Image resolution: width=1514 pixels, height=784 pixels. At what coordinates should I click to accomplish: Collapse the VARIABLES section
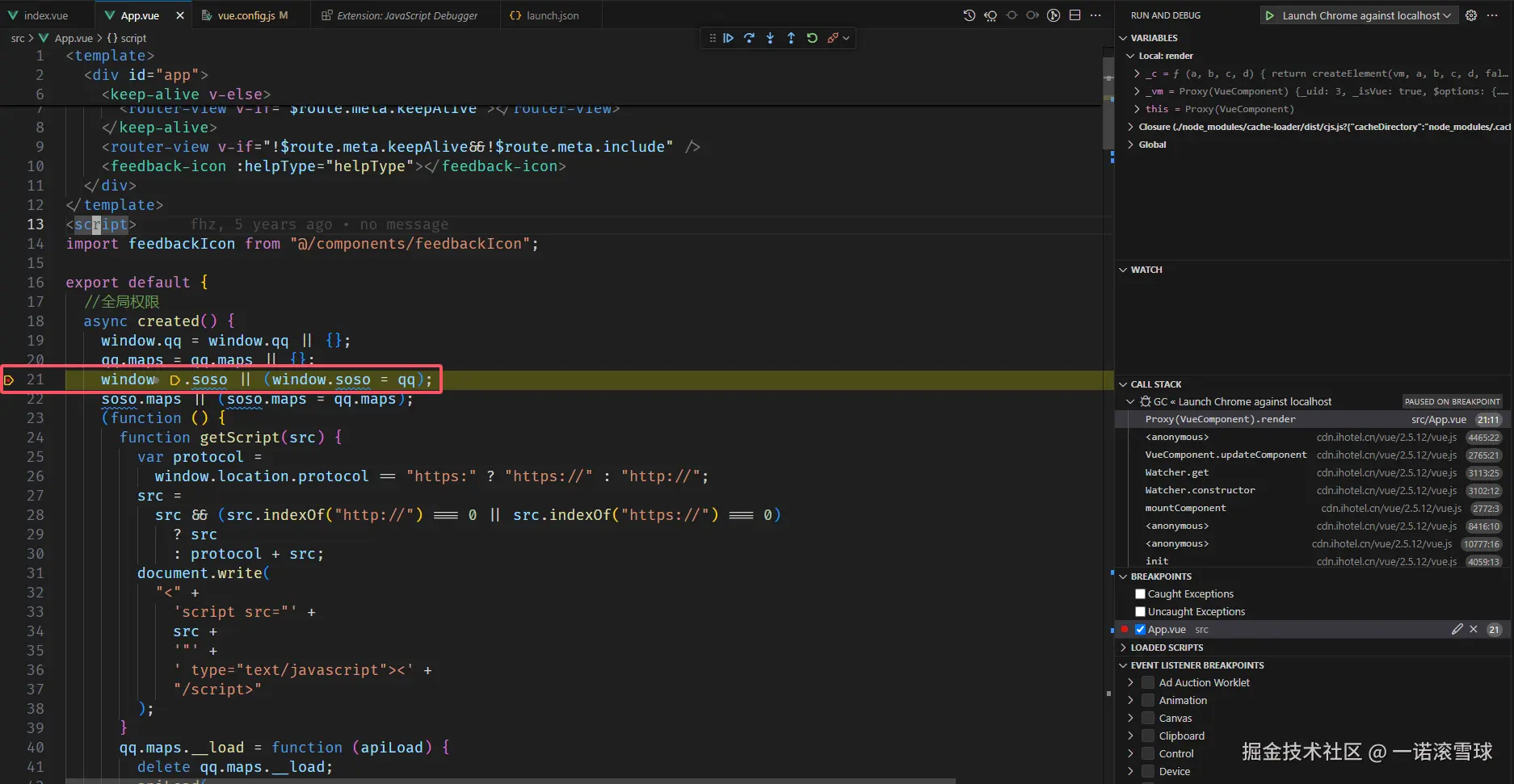(x=1123, y=38)
